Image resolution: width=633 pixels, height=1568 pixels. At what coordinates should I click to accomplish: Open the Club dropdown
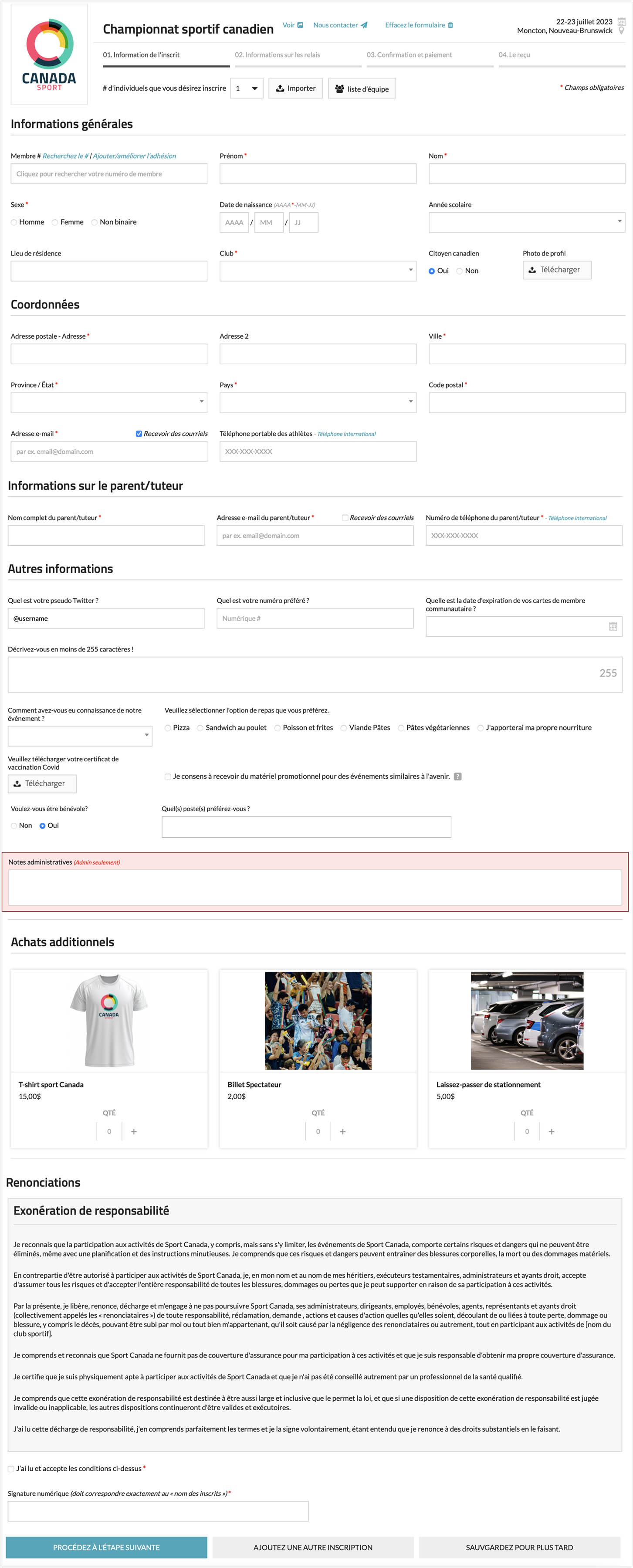click(318, 271)
